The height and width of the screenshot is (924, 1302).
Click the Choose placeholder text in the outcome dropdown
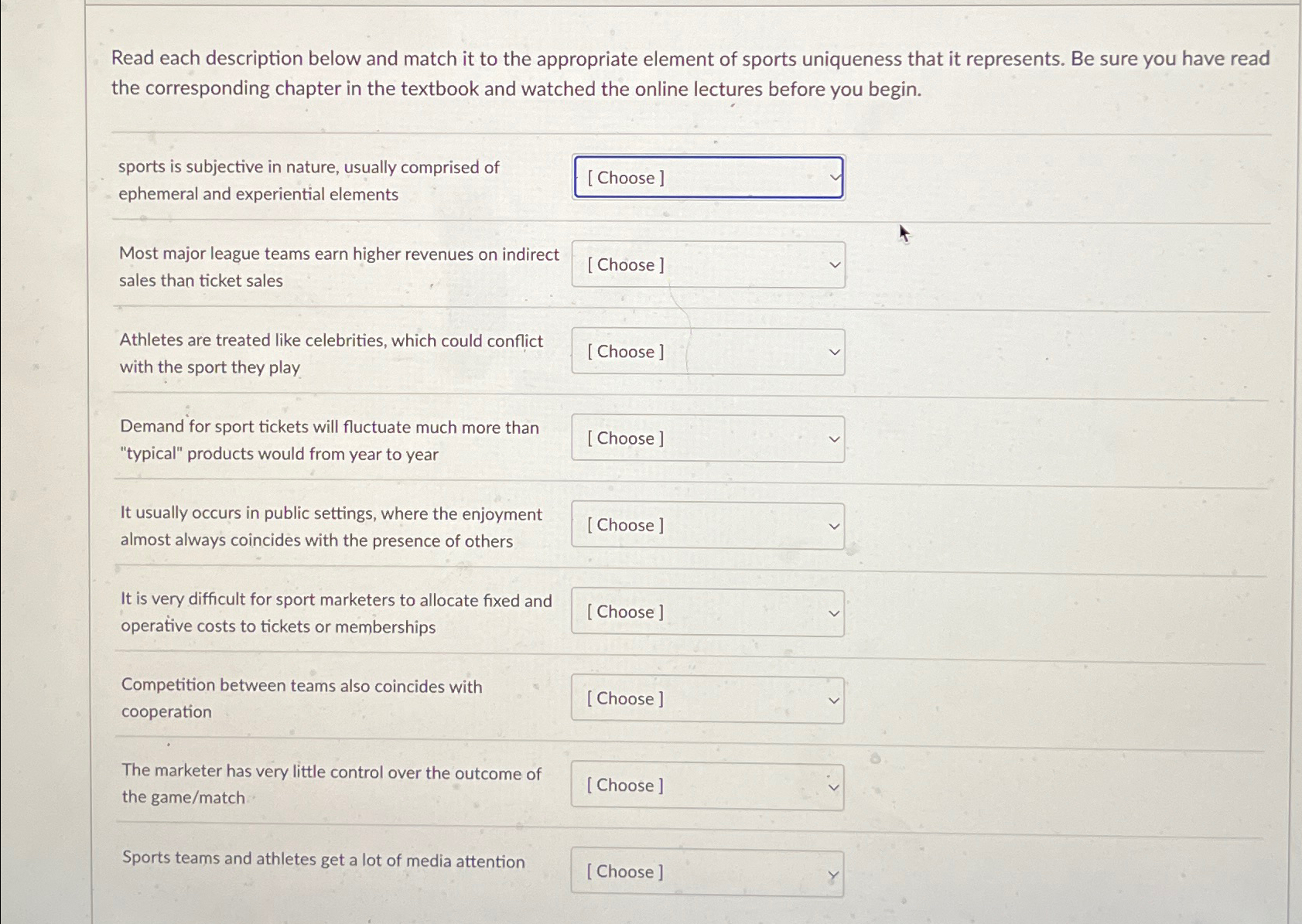(x=625, y=785)
